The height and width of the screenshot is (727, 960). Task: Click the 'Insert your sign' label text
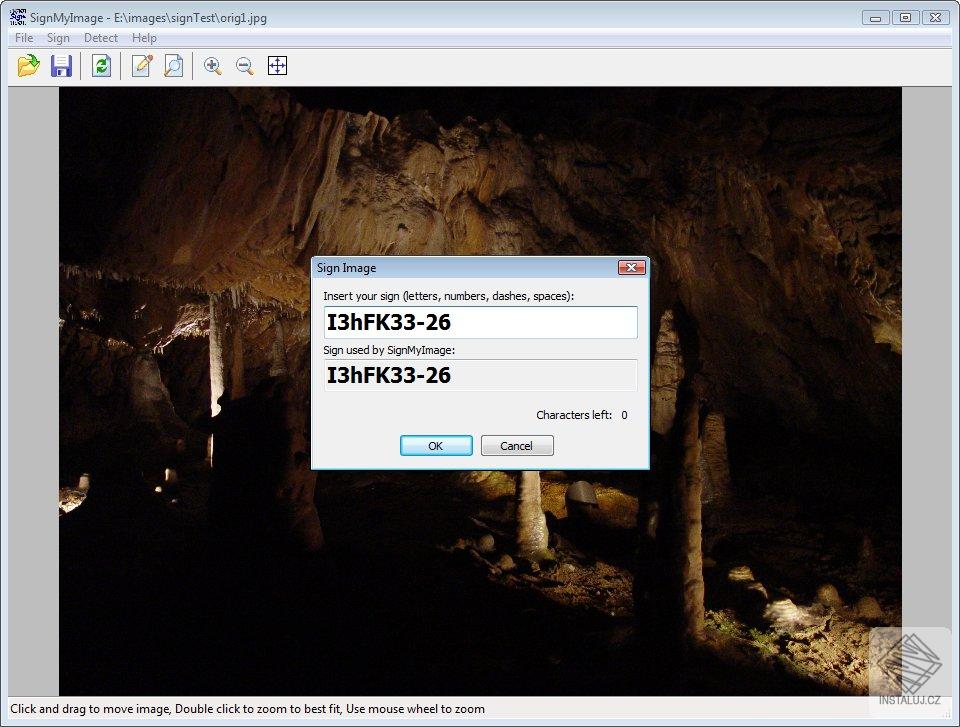pyautogui.click(x=449, y=296)
